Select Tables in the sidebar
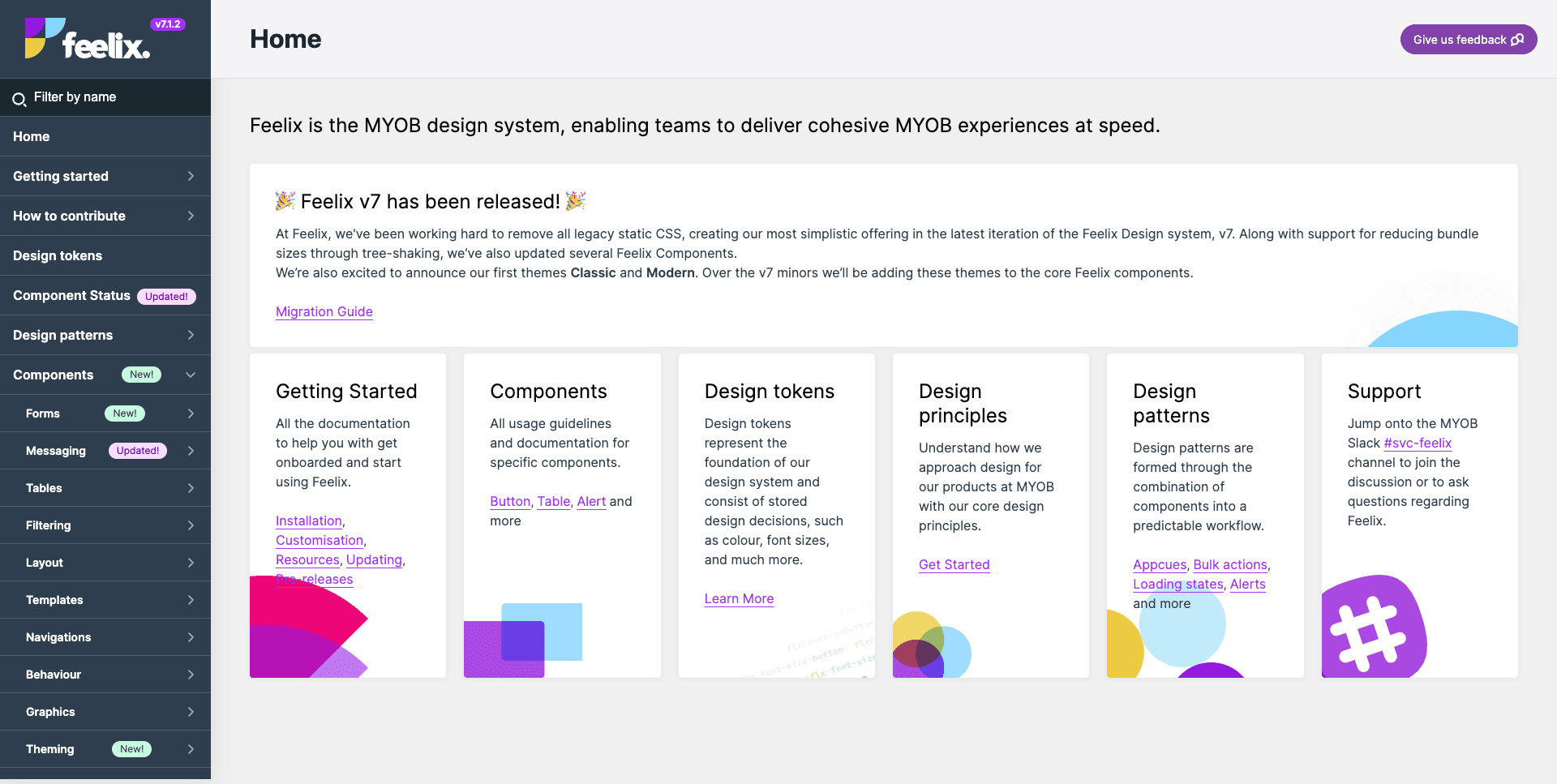 click(x=44, y=488)
